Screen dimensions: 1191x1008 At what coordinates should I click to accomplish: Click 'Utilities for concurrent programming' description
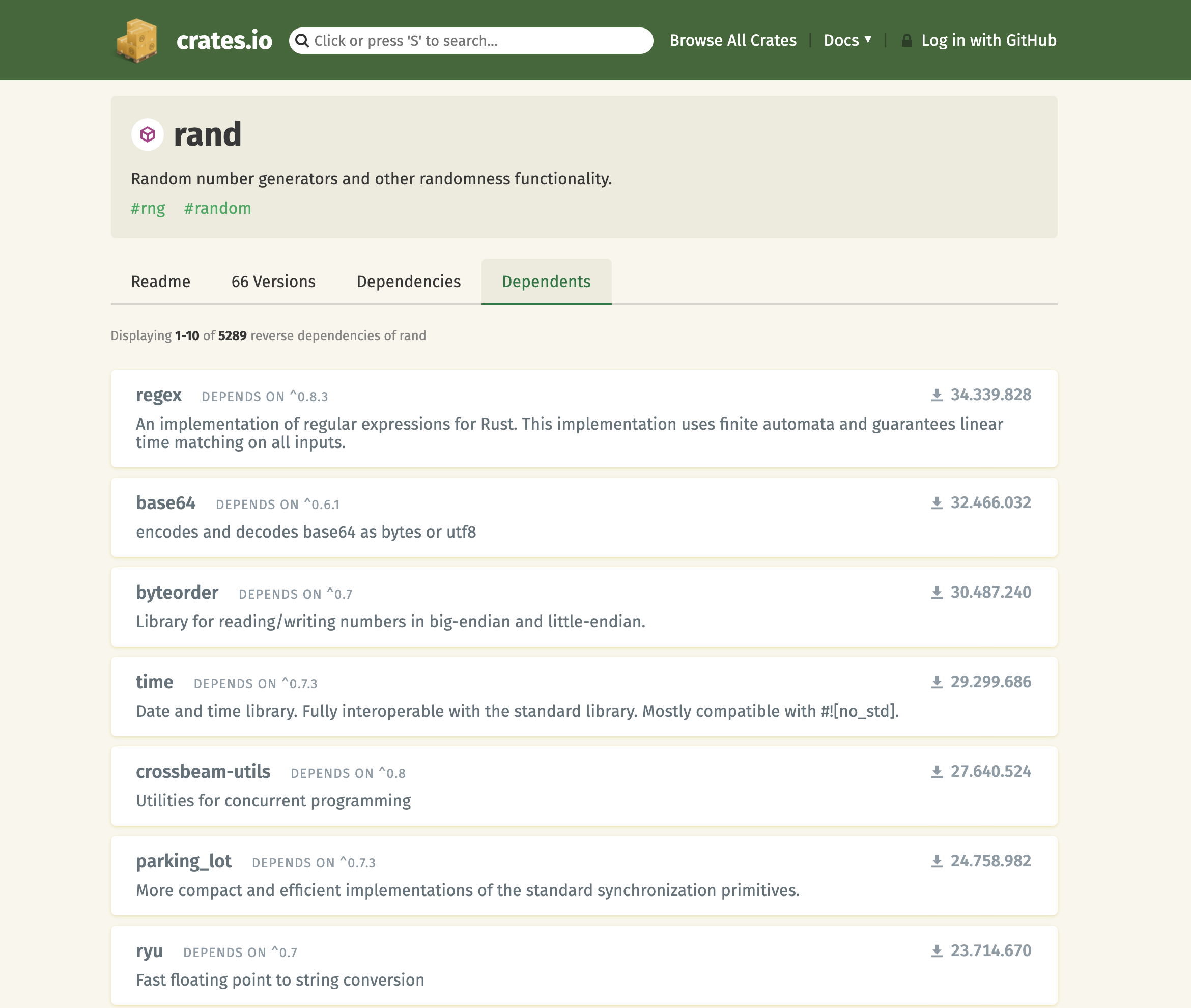(x=273, y=801)
